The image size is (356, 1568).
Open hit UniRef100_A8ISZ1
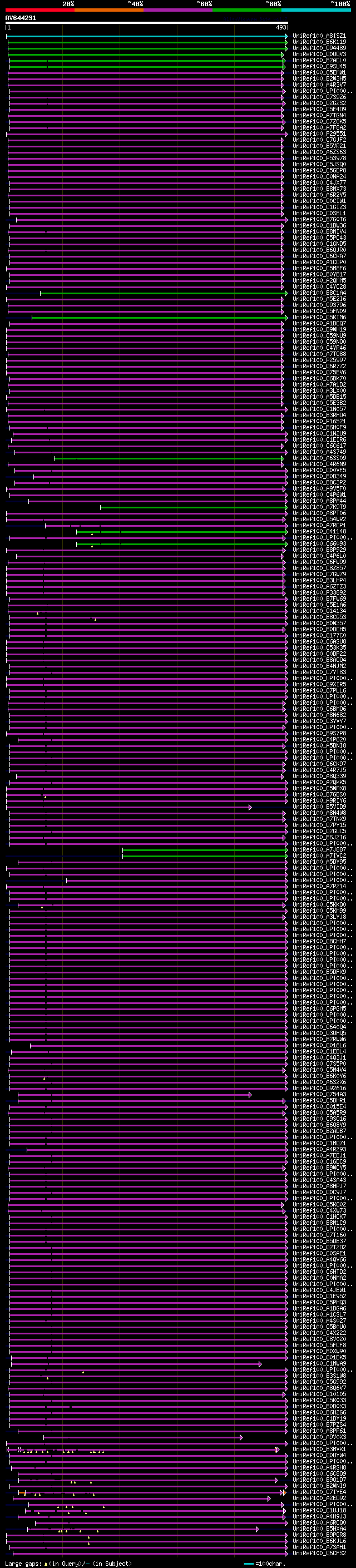pyautogui.click(x=319, y=36)
